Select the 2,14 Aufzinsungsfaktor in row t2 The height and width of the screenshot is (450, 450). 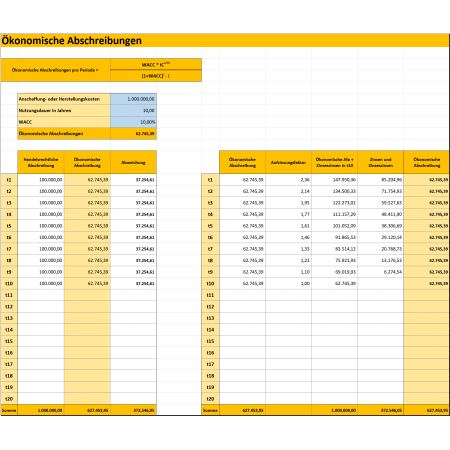click(289, 191)
